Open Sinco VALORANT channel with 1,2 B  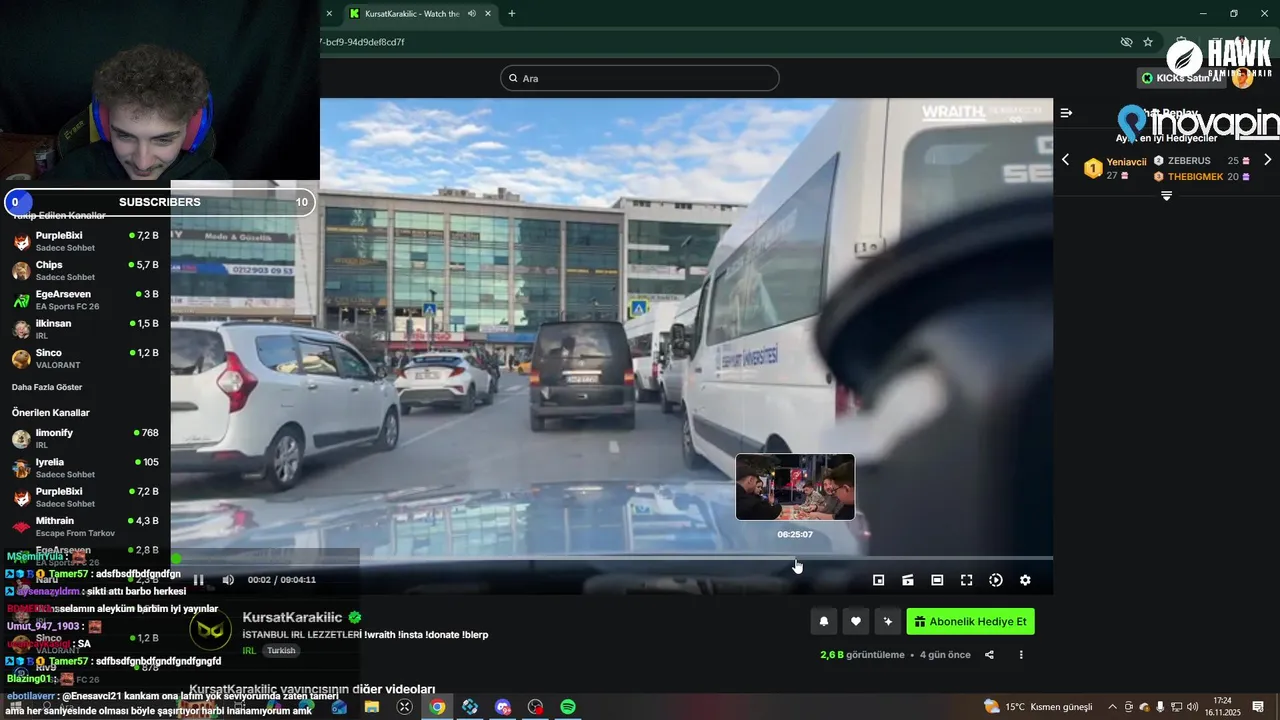tap(86, 358)
